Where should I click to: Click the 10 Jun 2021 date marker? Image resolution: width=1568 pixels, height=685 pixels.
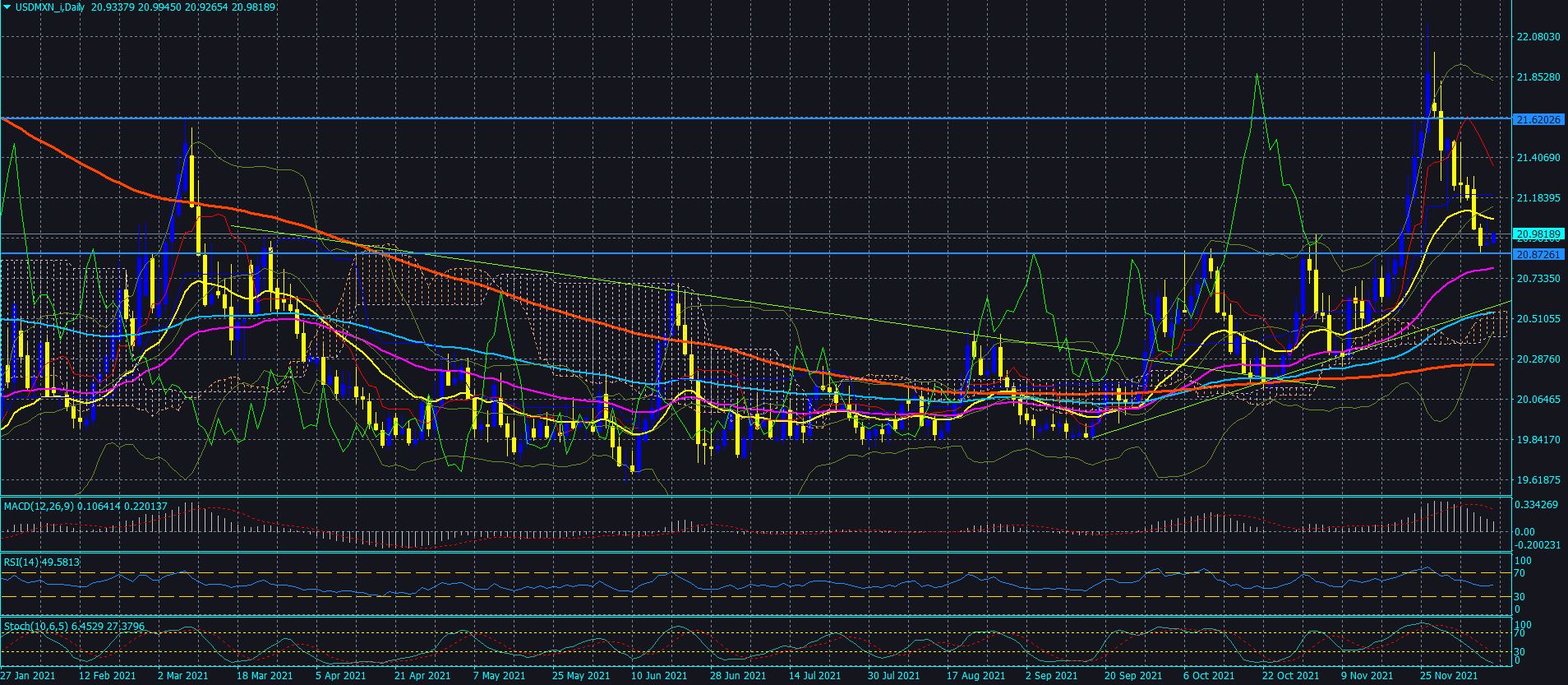pyautogui.click(x=659, y=676)
